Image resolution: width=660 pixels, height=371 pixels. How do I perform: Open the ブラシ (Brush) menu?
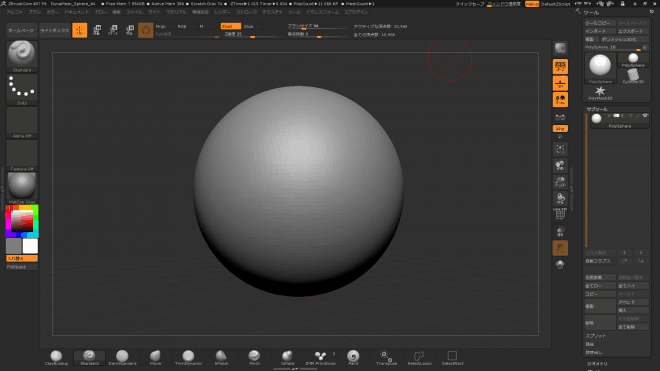point(35,12)
